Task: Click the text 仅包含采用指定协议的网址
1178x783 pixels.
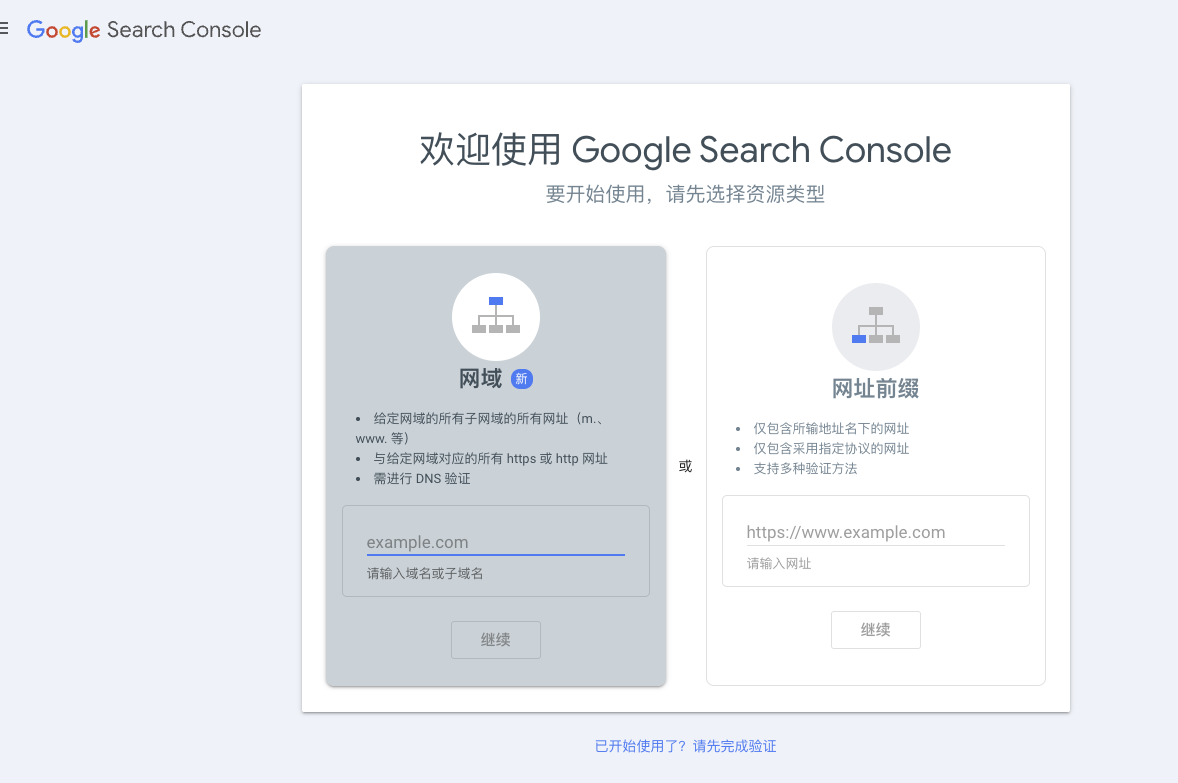Action: click(832, 449)
